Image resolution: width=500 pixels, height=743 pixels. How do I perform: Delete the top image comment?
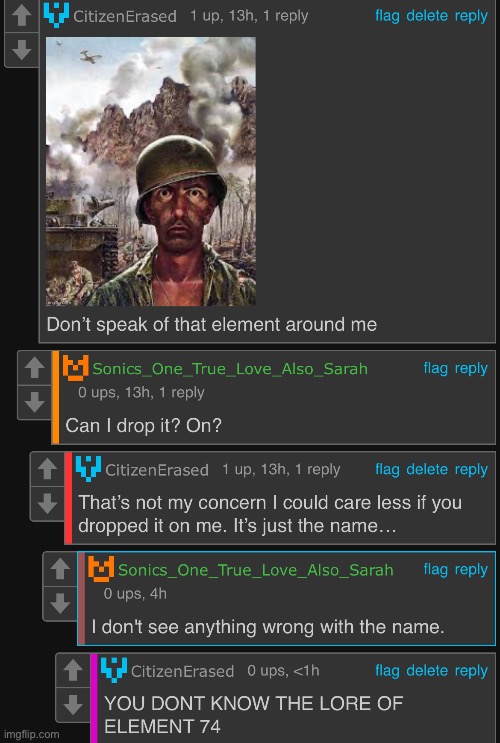coord(427,16)
